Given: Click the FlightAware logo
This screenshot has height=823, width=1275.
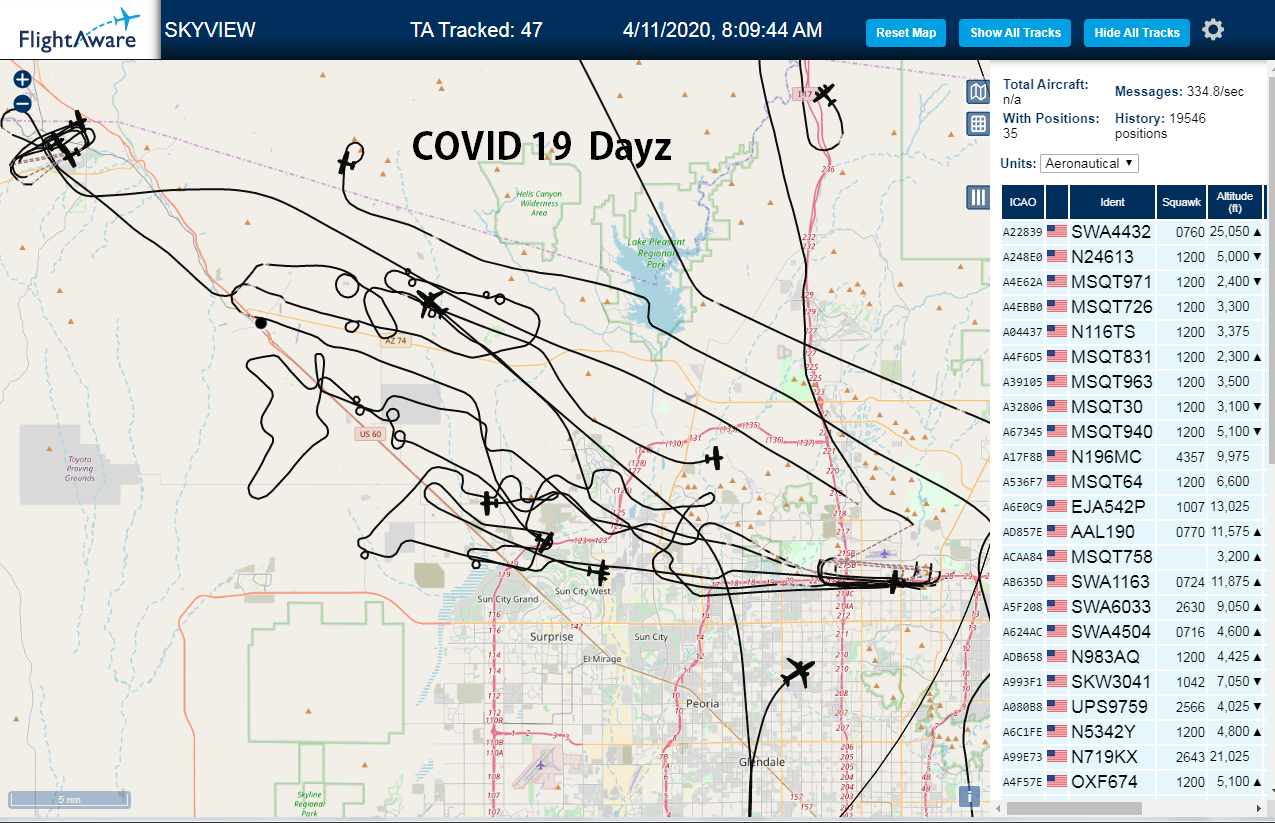Looking at the screenshot, I should 80,30.
